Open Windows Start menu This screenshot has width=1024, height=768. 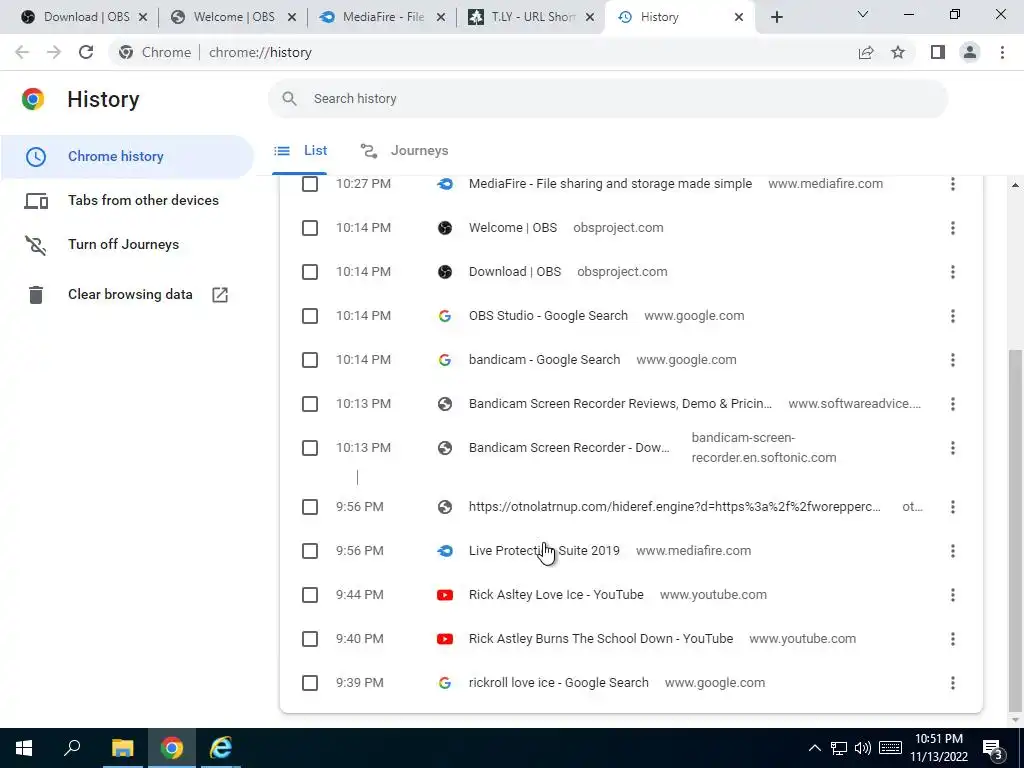point(24,748)
